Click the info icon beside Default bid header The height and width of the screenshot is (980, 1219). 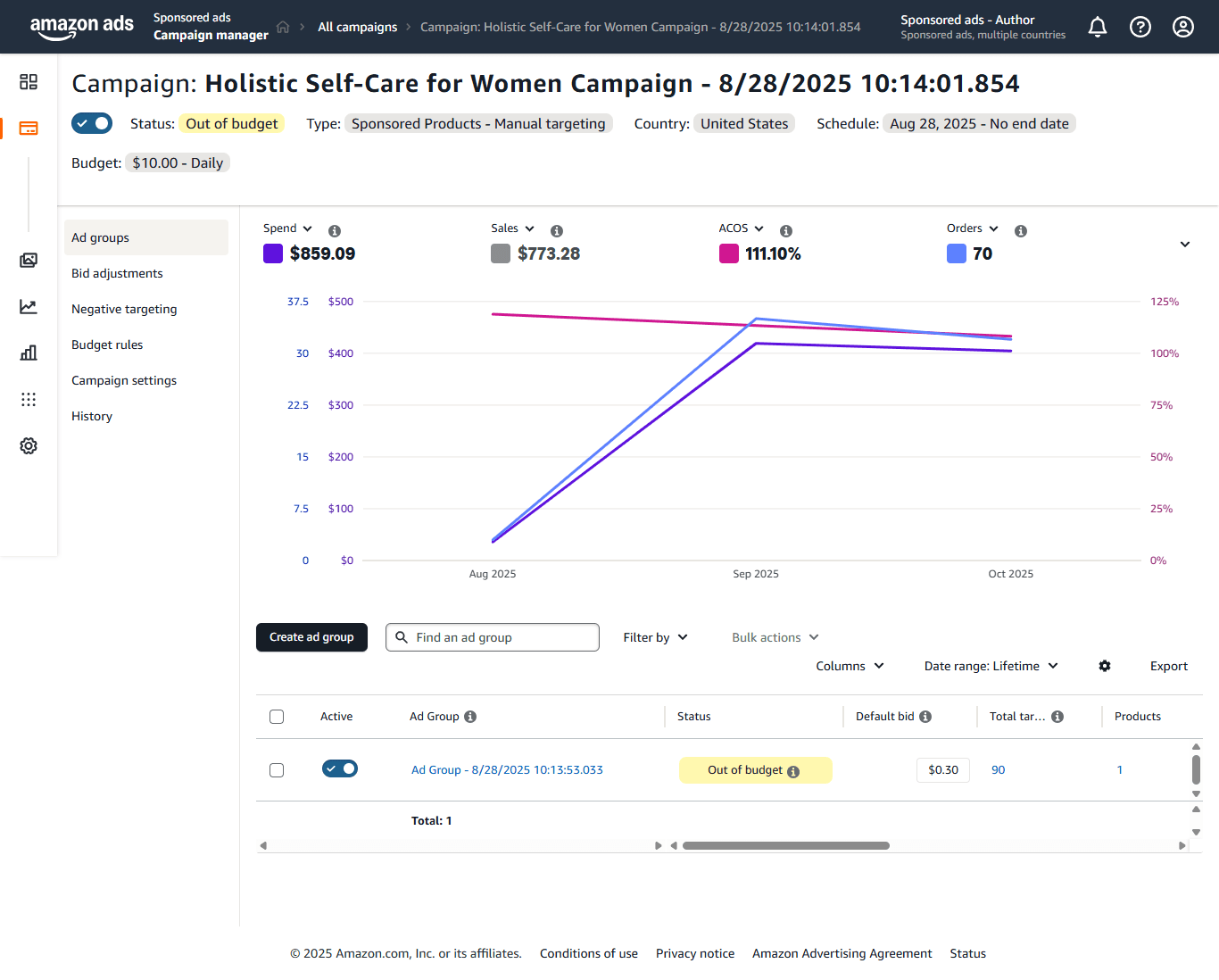(925, 717)
